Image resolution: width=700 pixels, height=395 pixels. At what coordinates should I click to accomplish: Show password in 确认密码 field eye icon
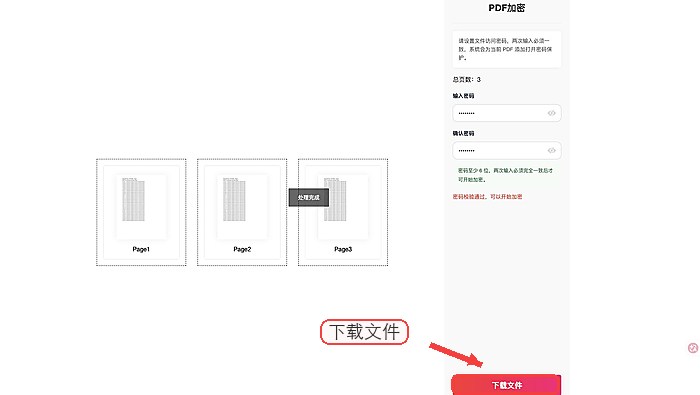(552, 151)
